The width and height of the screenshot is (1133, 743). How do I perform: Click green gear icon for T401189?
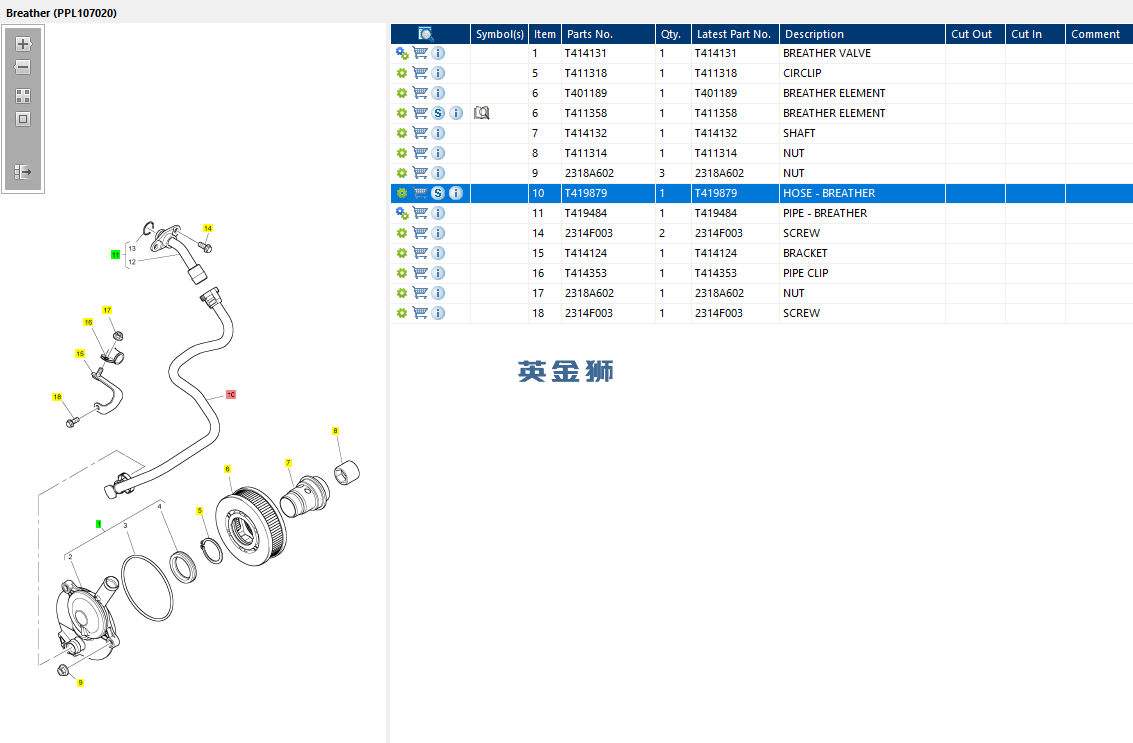coord(402,93)
